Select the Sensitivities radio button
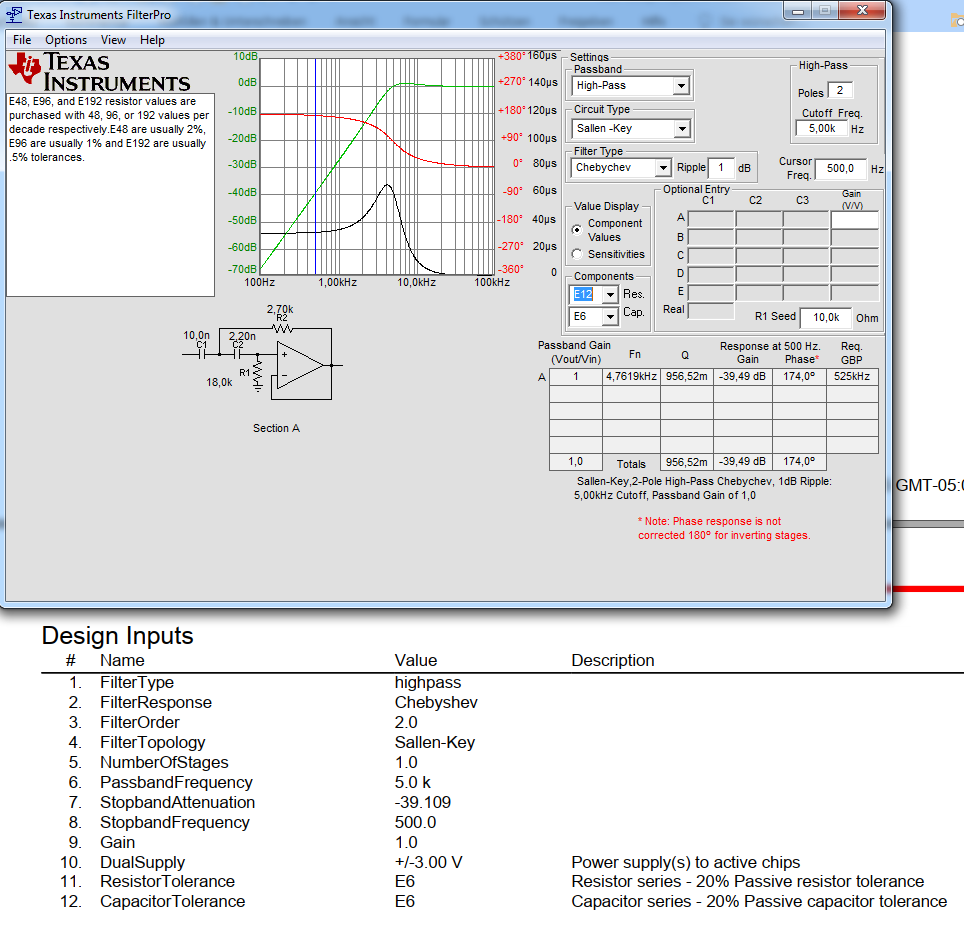Image resolution: width=964 pixels, height=929 pixels. click(x=577, y=254)
